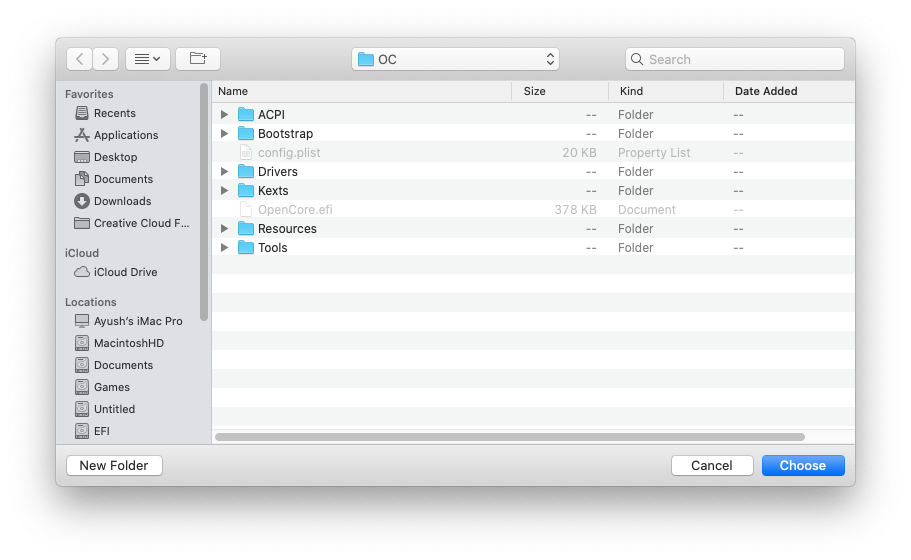The width and height of the screenshot is (911, 560).
Task: Open Applications in the sidebar
Action: (116, 135)
